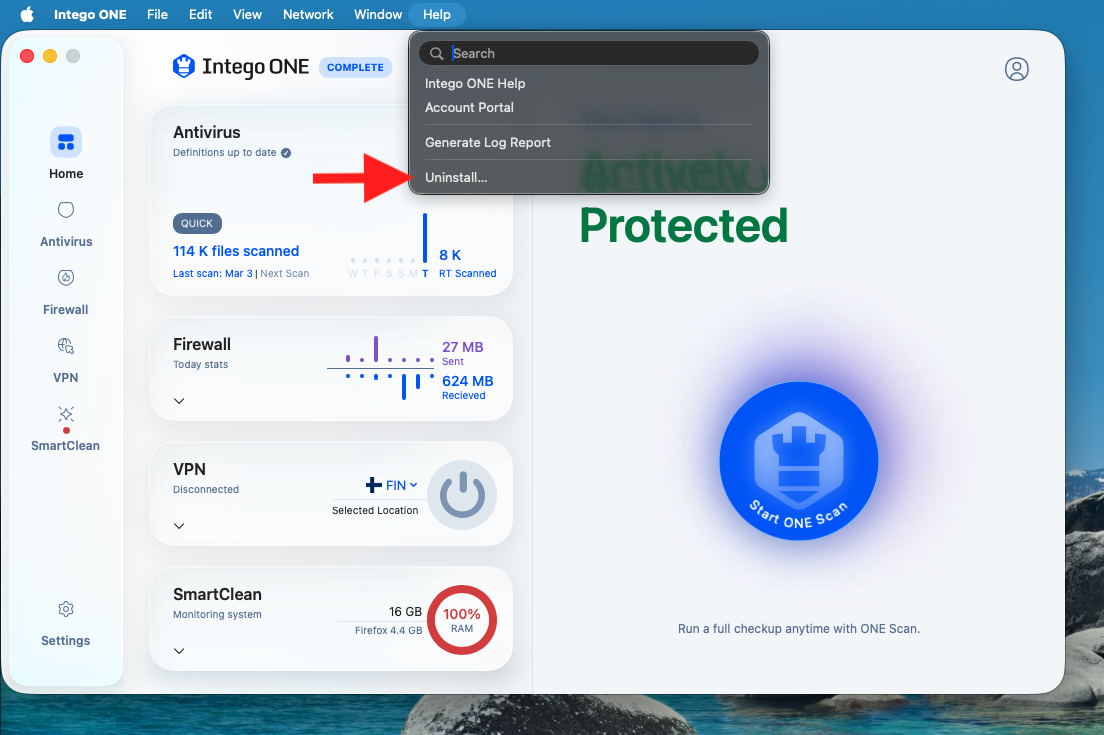Click the Start ONE Scan button
The image size is (1104, 735).
click(798, 461)
